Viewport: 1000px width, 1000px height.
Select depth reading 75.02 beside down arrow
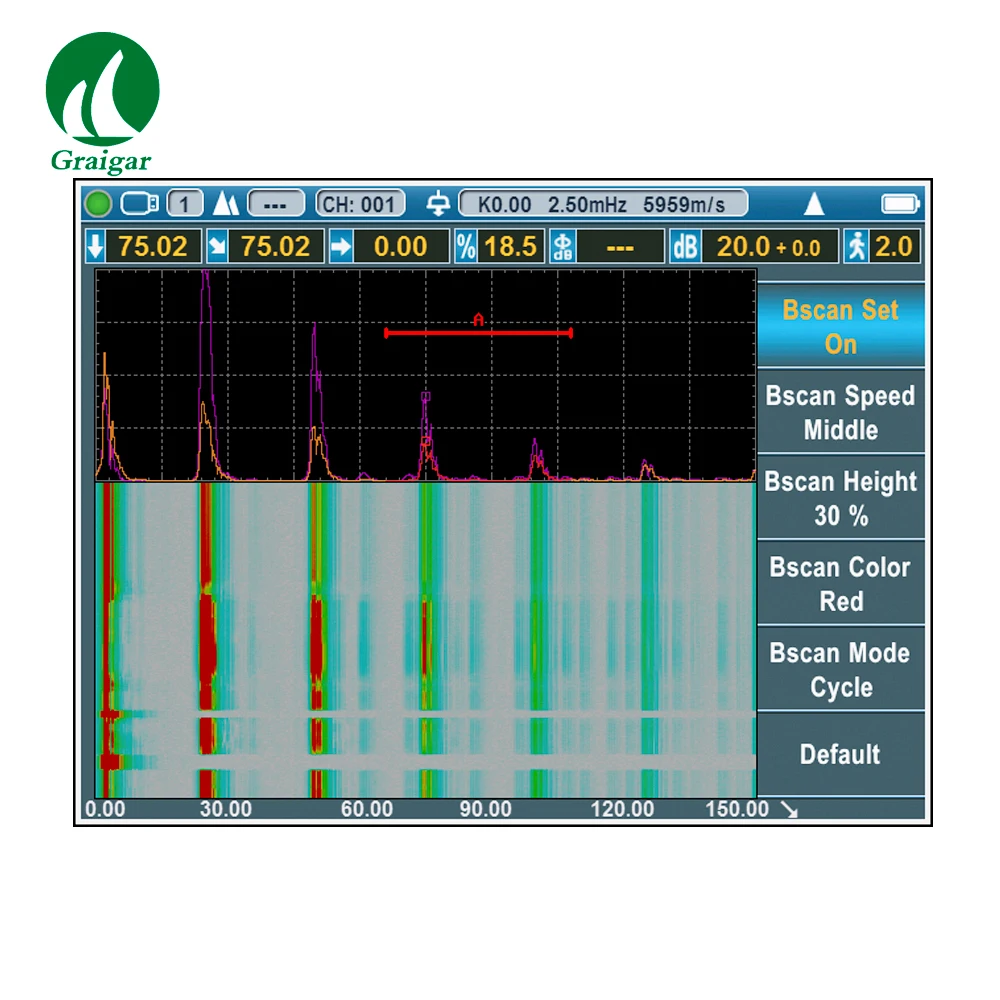coord(153,246)
